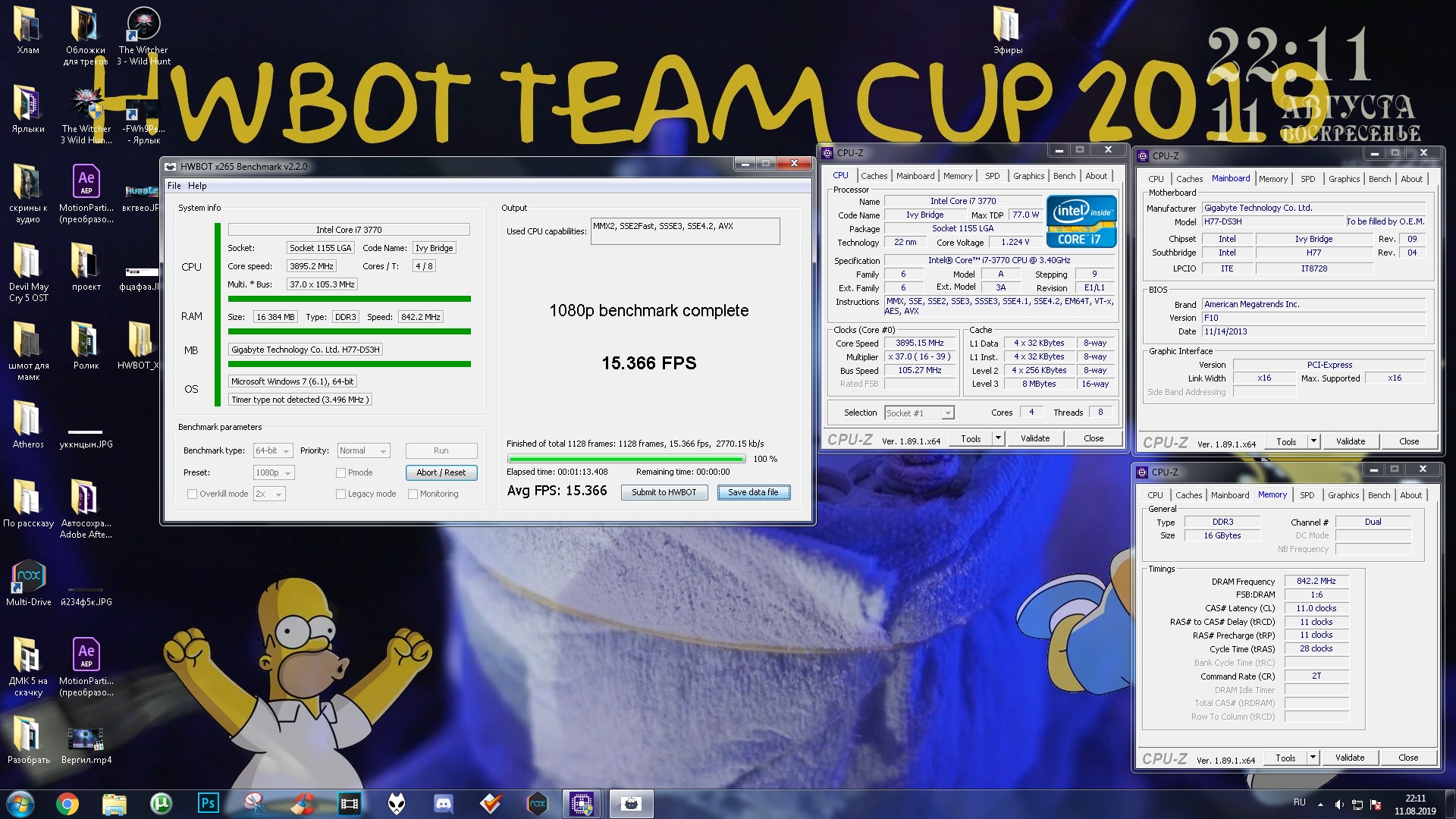This screenshot has width=1456, height=819.
Task: Click Validate in Memory CPU-Z window
Action: coord(1350,758)
